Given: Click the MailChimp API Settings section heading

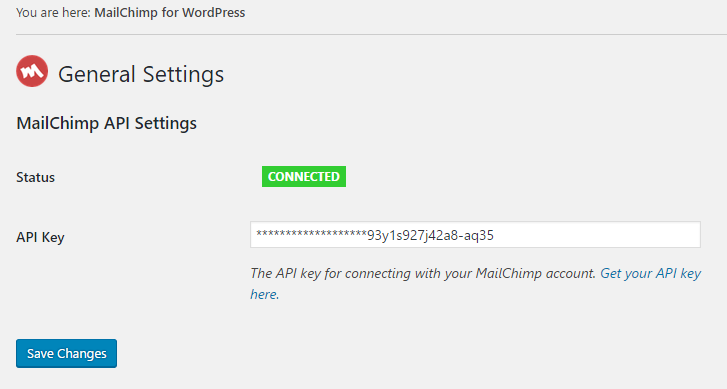Looking at the screenshot, I should tap(107, 123).
